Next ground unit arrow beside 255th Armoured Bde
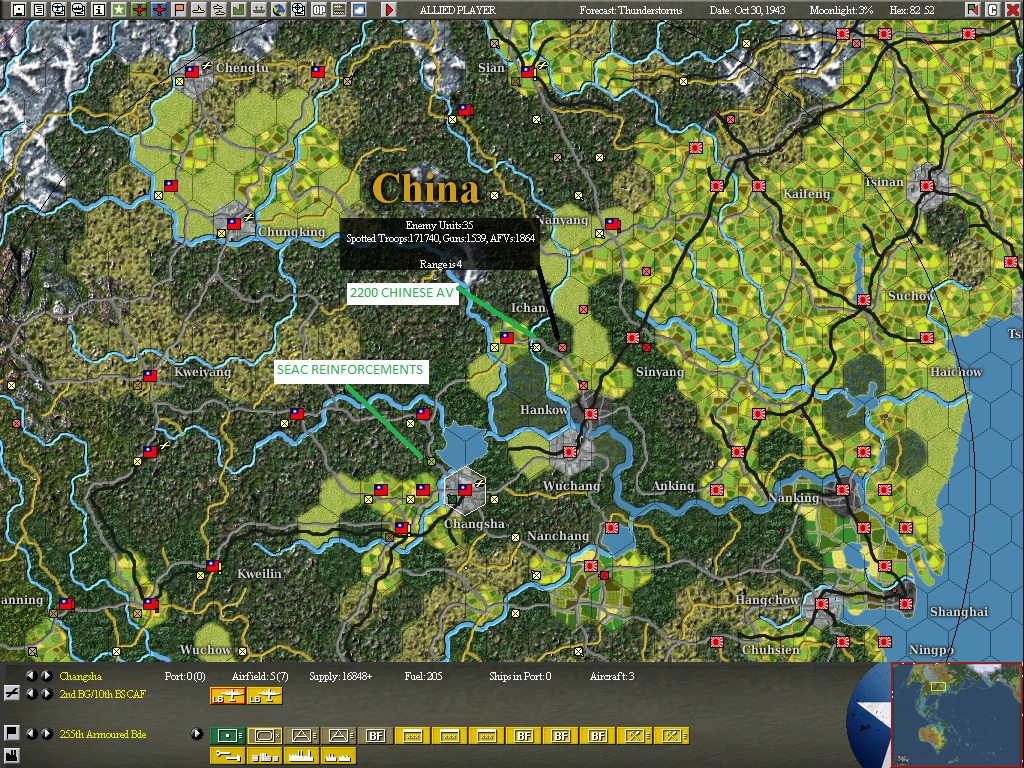This screenshot has width=1024, height=768. 46,733
